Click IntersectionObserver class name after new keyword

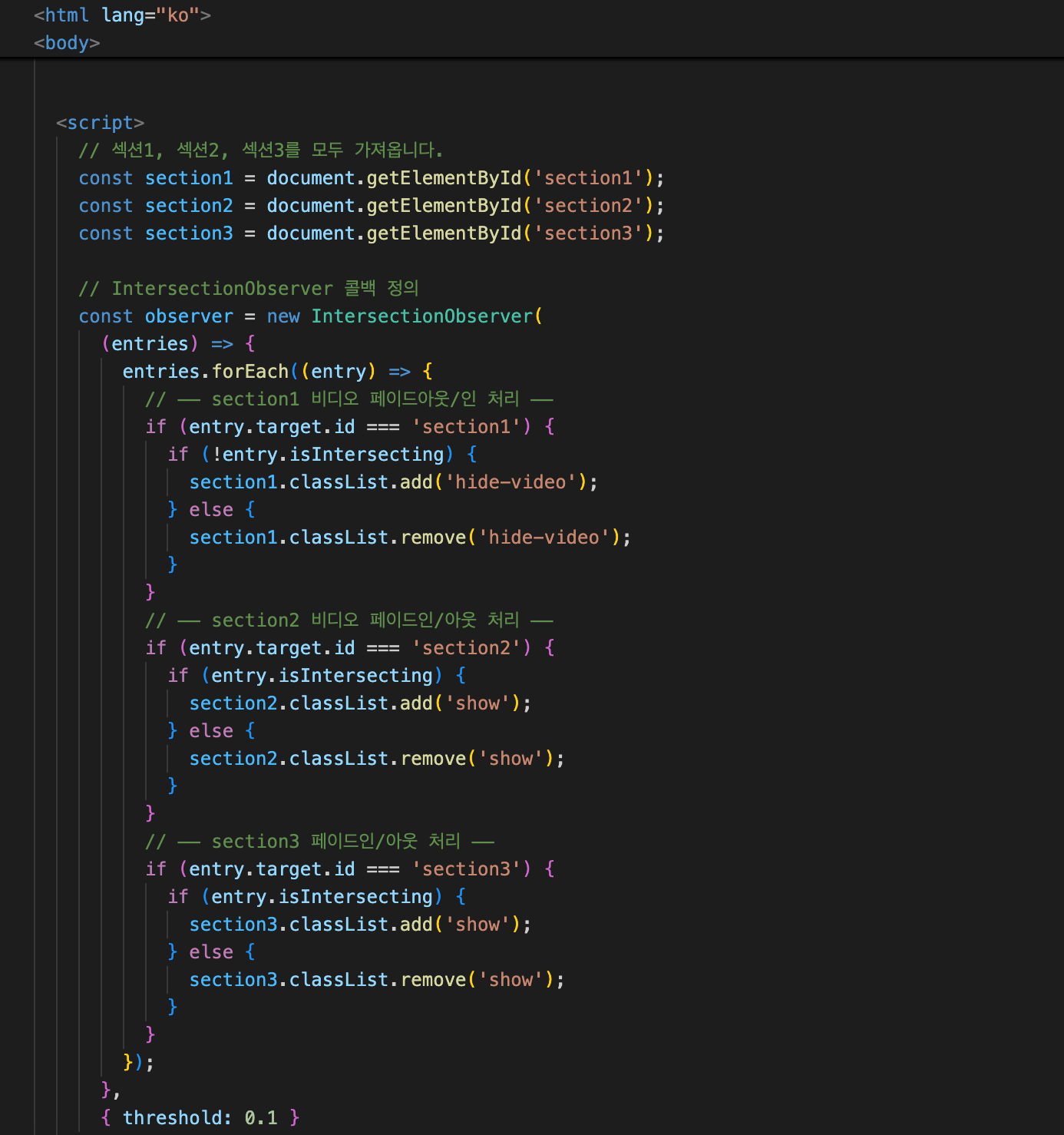[x=422, y=316]
